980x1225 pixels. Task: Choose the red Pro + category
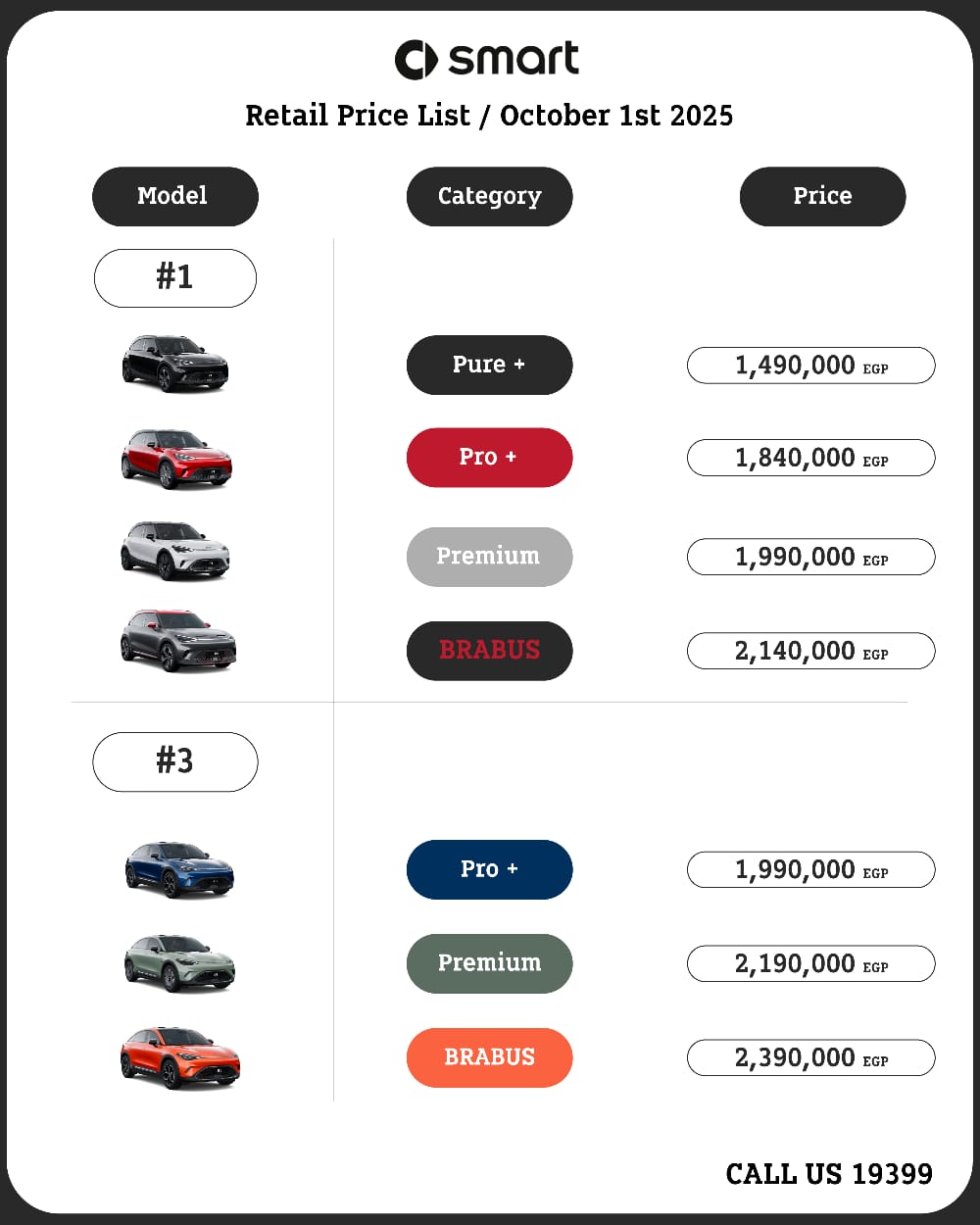tap(489, 458)
